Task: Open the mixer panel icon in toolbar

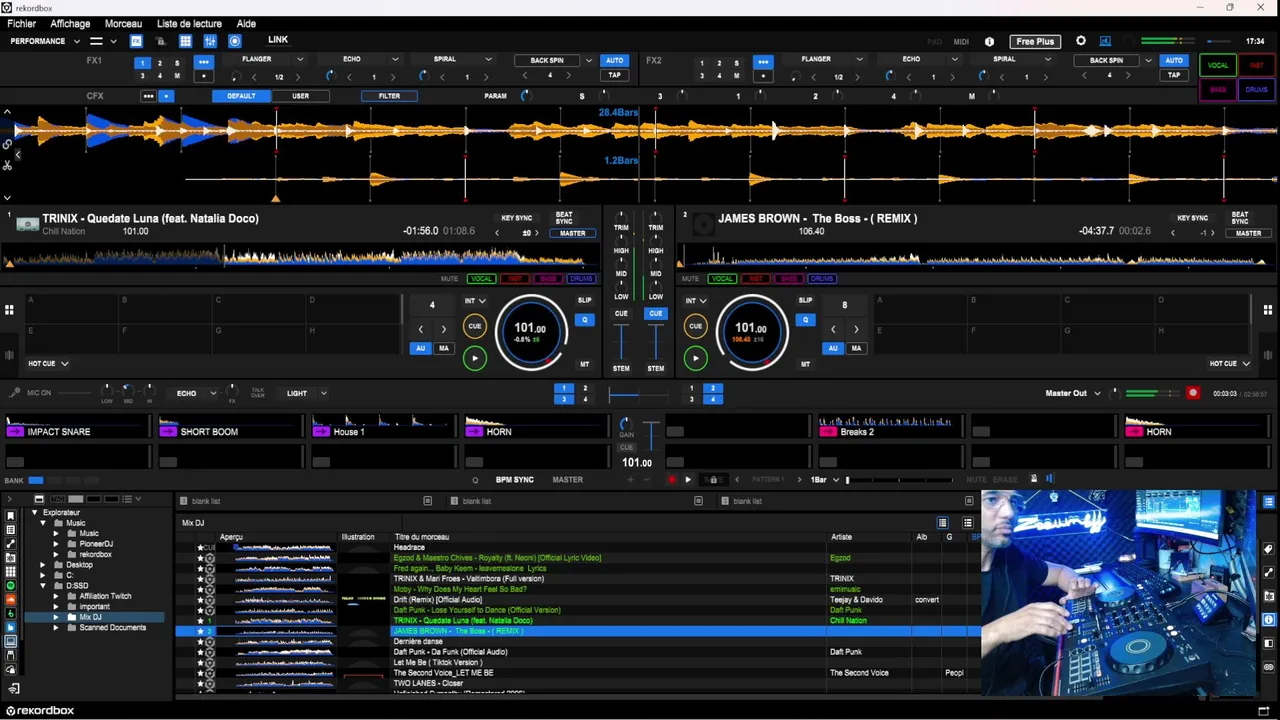Action: pyautogui.click(x=210, y=41)
